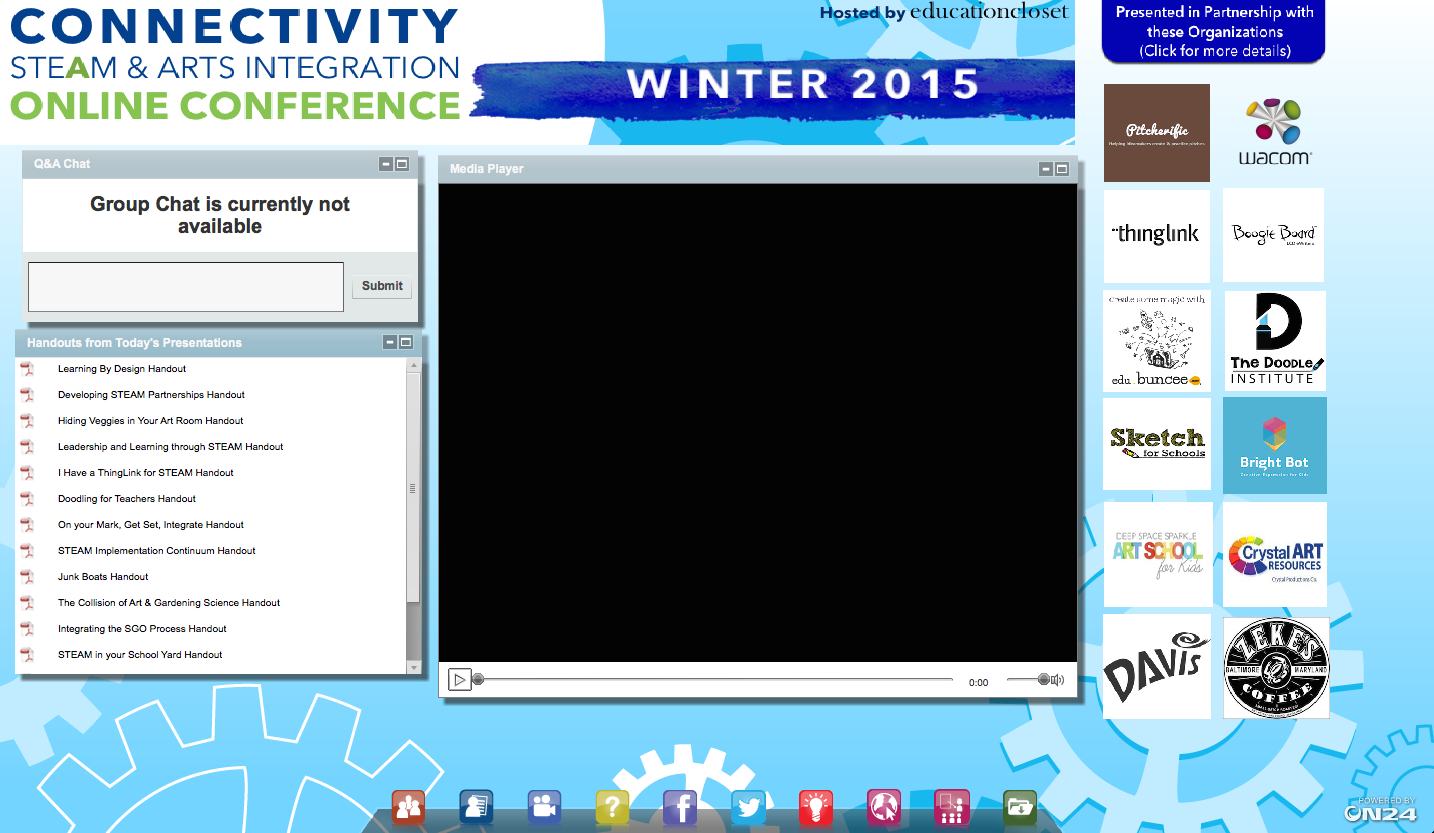This screenshot has width=1434, height=833.
Task: Click the speaker volume icon in media player
Action: tap(1058, 681)
